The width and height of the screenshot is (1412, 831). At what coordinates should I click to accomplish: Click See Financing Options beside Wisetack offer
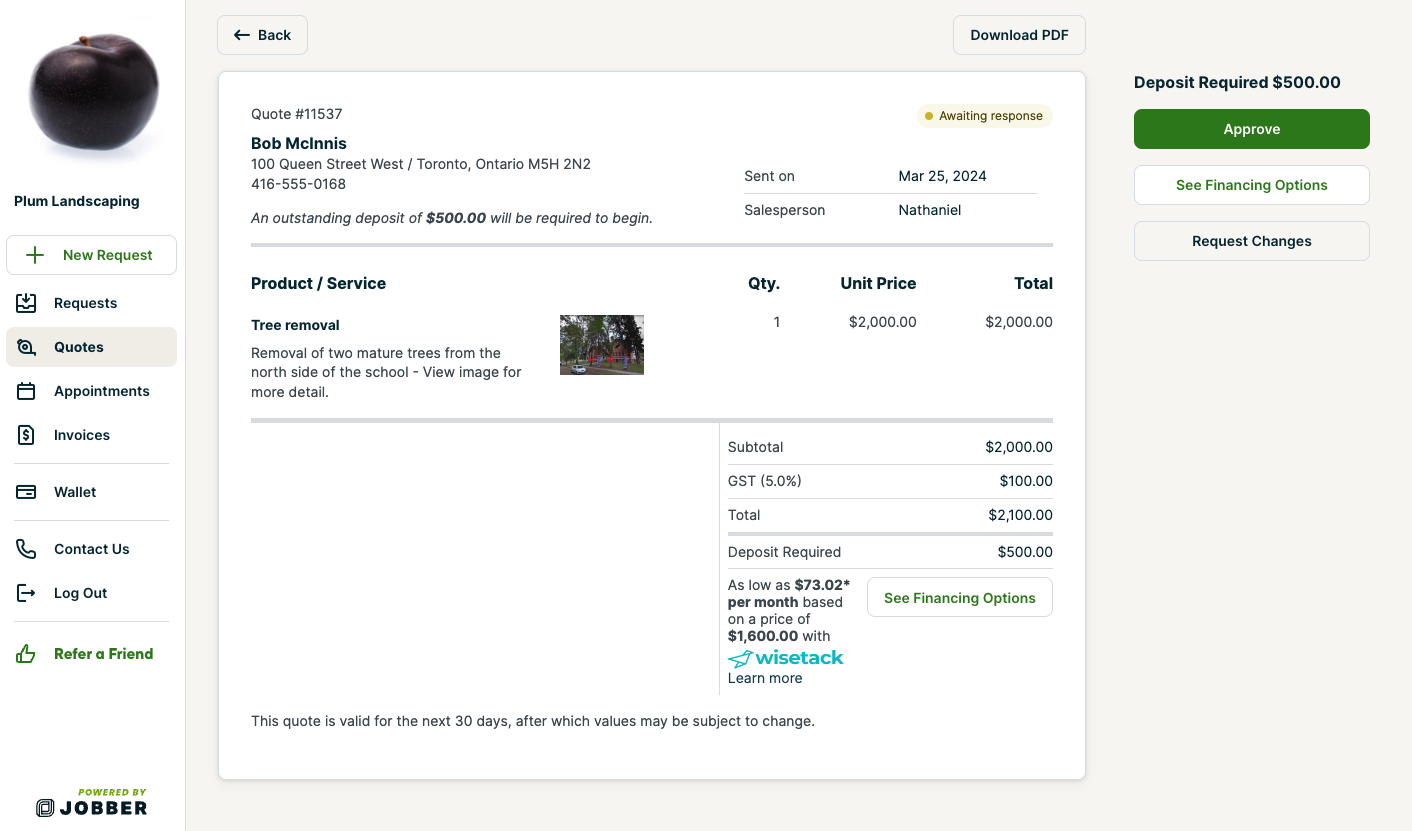(959, 598)
